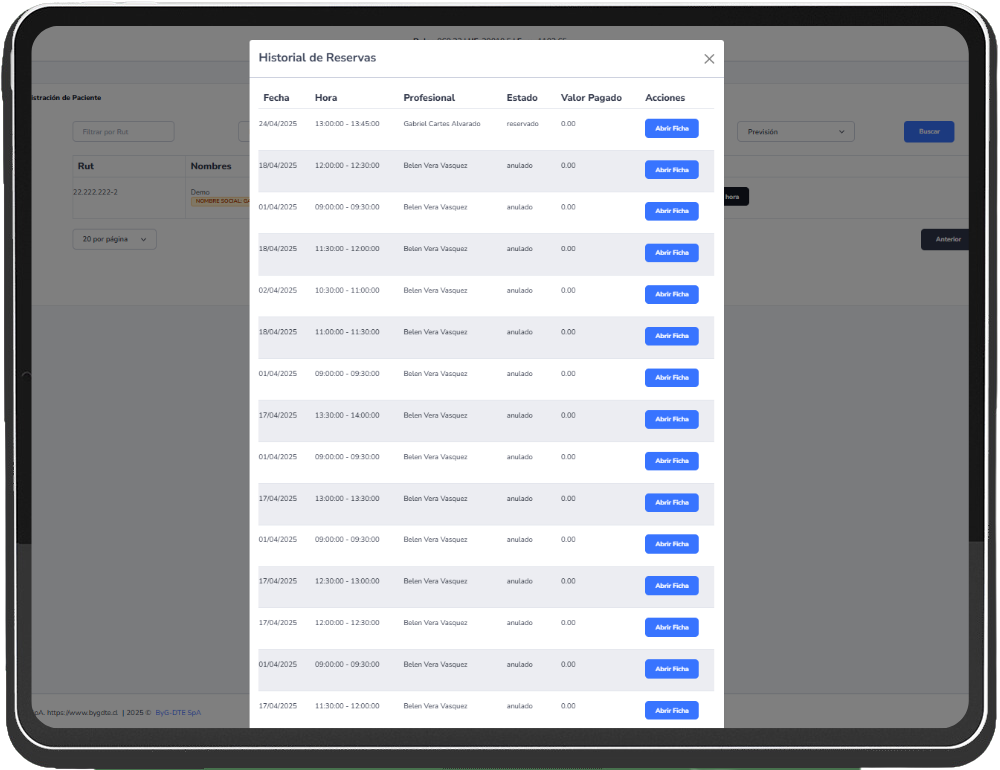Expand the Previsión dropdown
The image size is (1000, 770).
795,132
